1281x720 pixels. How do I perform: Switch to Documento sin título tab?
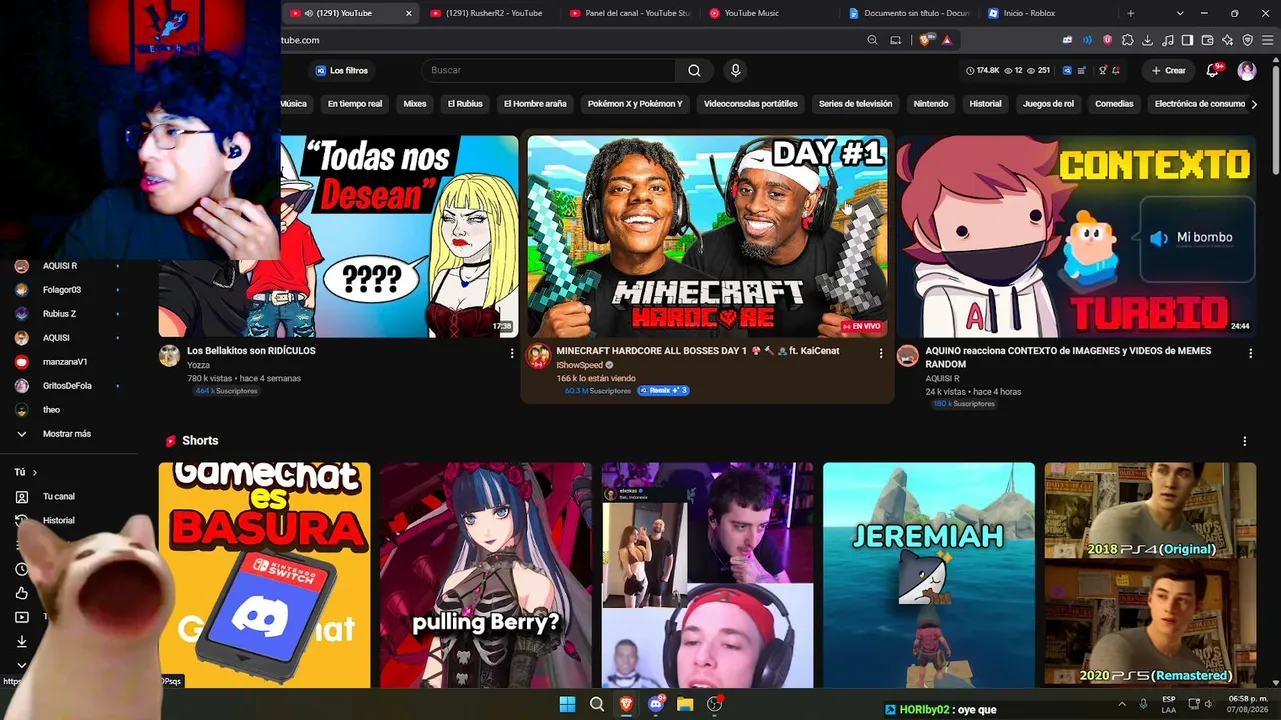click(908, 13)
